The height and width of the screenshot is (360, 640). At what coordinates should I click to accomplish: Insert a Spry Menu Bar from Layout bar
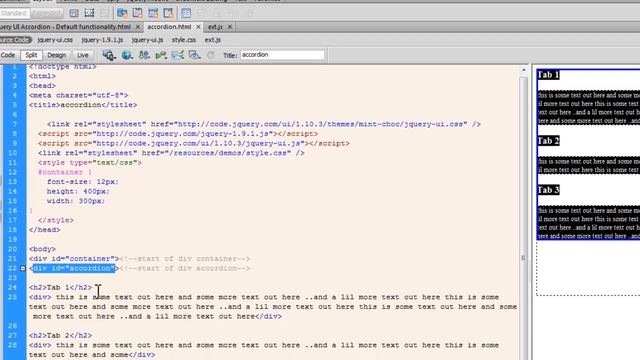pos(122,13)
